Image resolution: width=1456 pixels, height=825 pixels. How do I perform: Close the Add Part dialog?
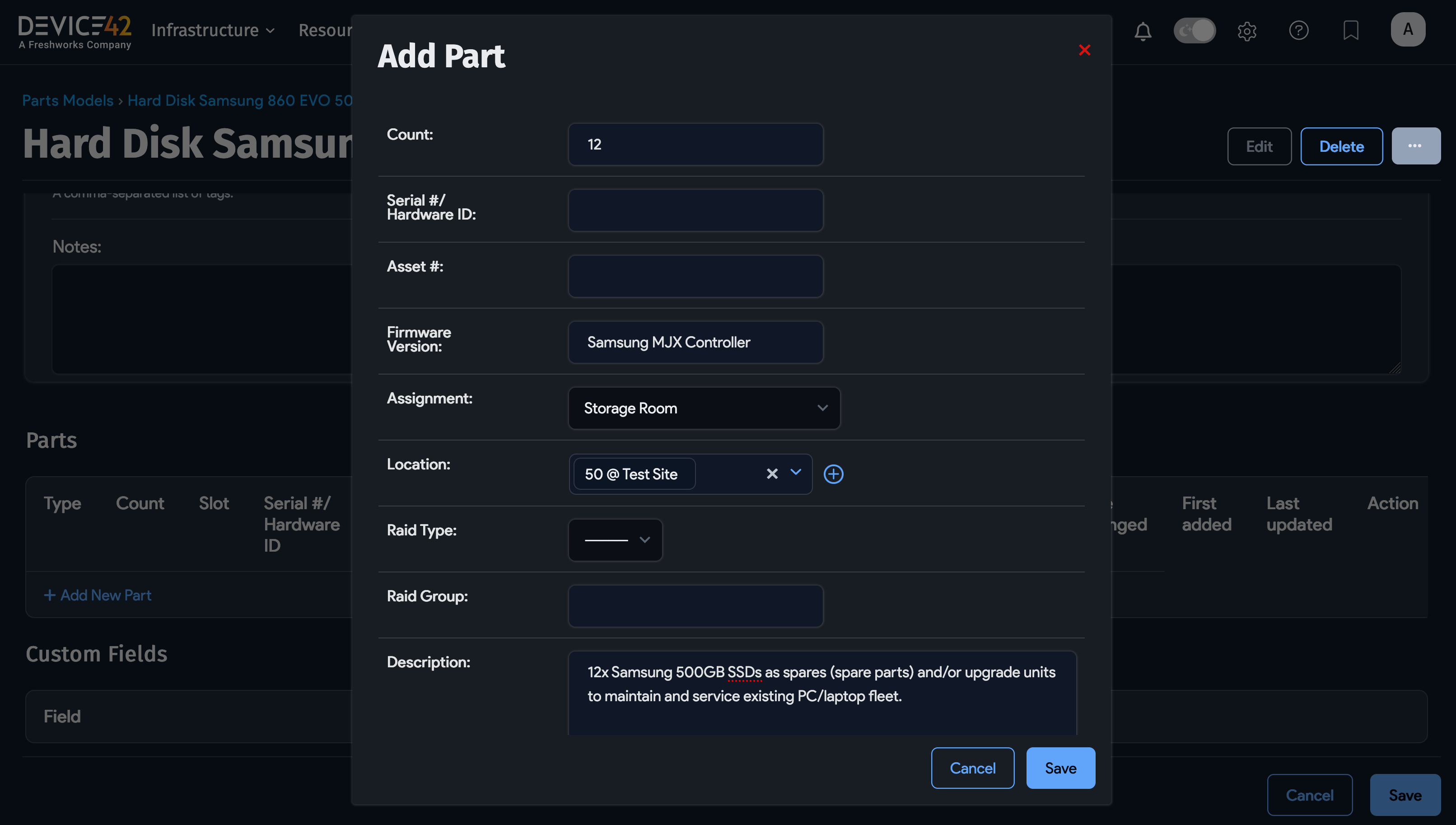[1084, 51]
